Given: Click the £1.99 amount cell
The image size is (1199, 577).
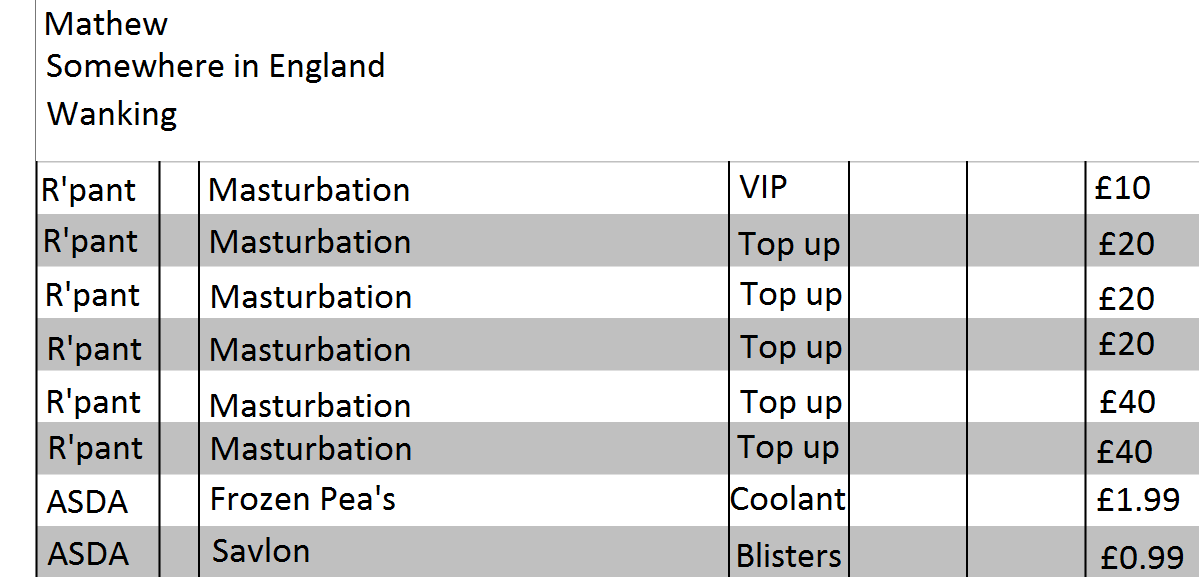Looking at the screenshot, I should (1142, 500).
